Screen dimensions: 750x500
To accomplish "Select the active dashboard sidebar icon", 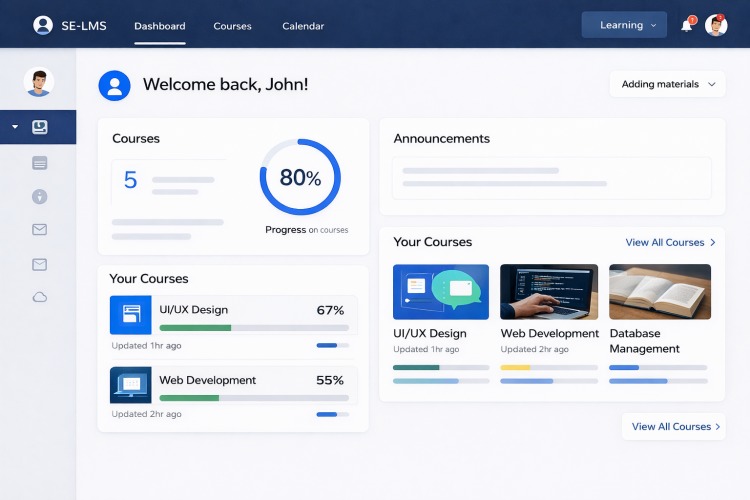I will coord(40,127).
